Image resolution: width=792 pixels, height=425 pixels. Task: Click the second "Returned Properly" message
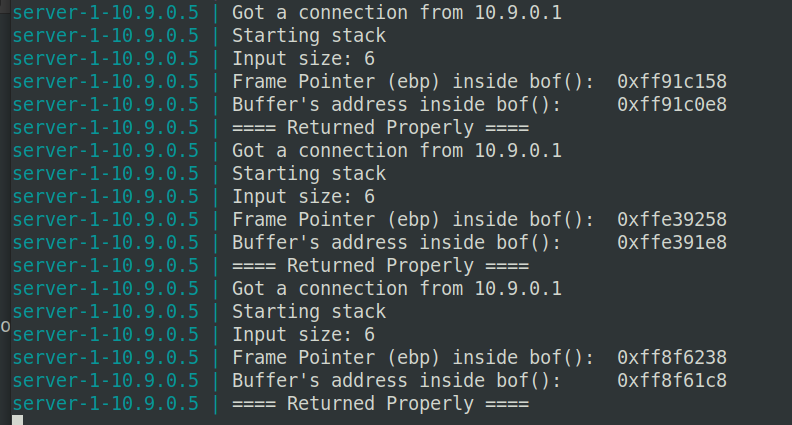point(380,266)
